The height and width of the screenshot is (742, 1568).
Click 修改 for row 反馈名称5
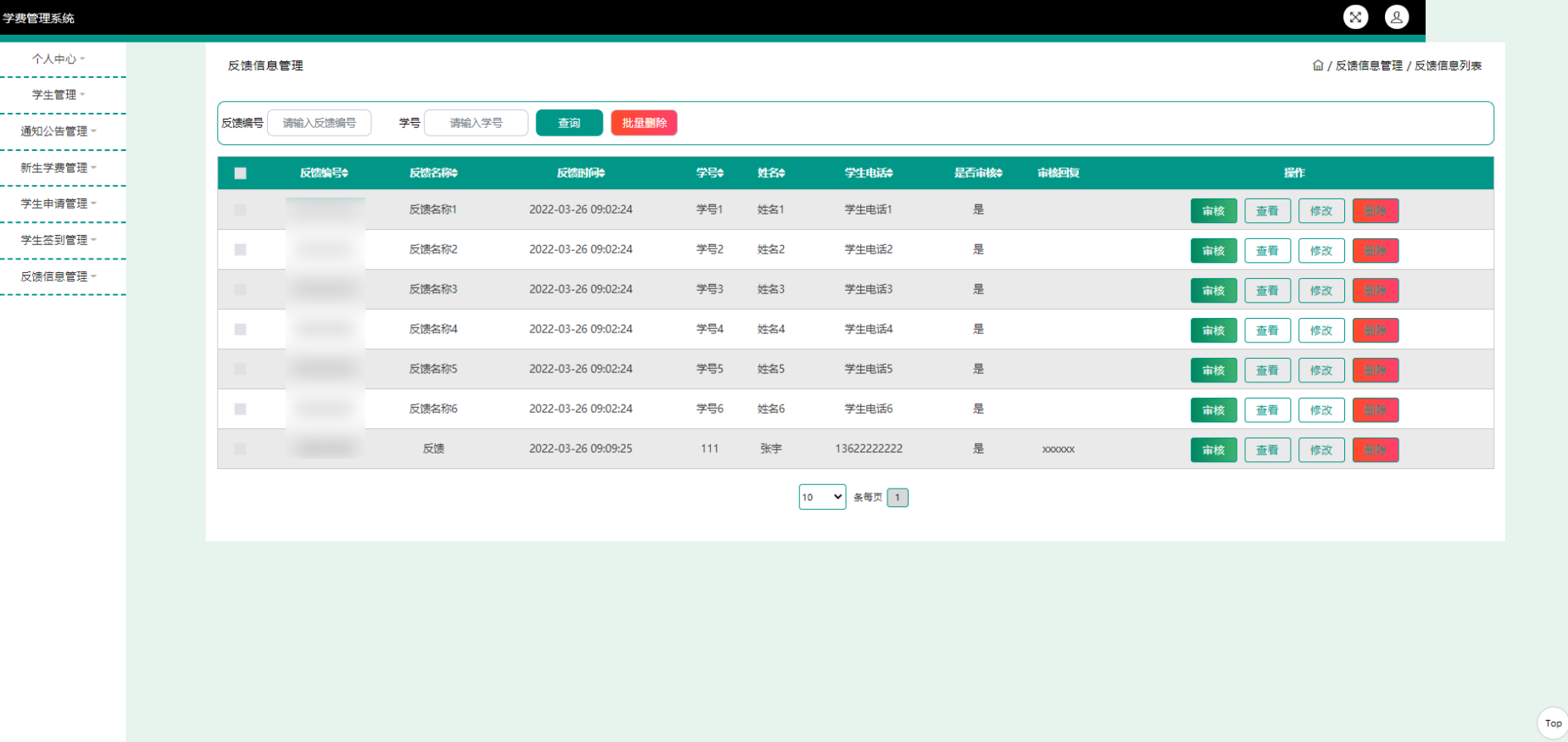coord(1321,371)
